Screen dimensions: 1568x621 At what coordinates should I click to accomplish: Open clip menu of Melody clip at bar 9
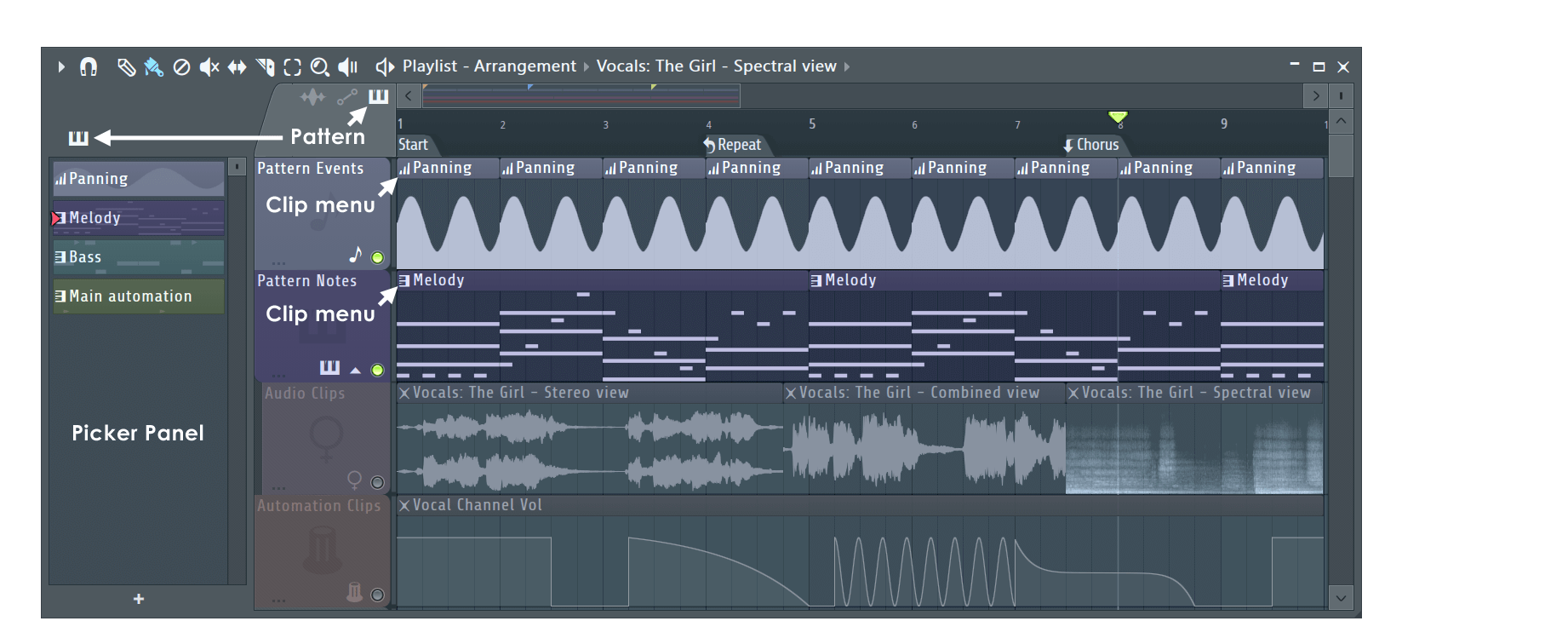tap(1229, 280)
